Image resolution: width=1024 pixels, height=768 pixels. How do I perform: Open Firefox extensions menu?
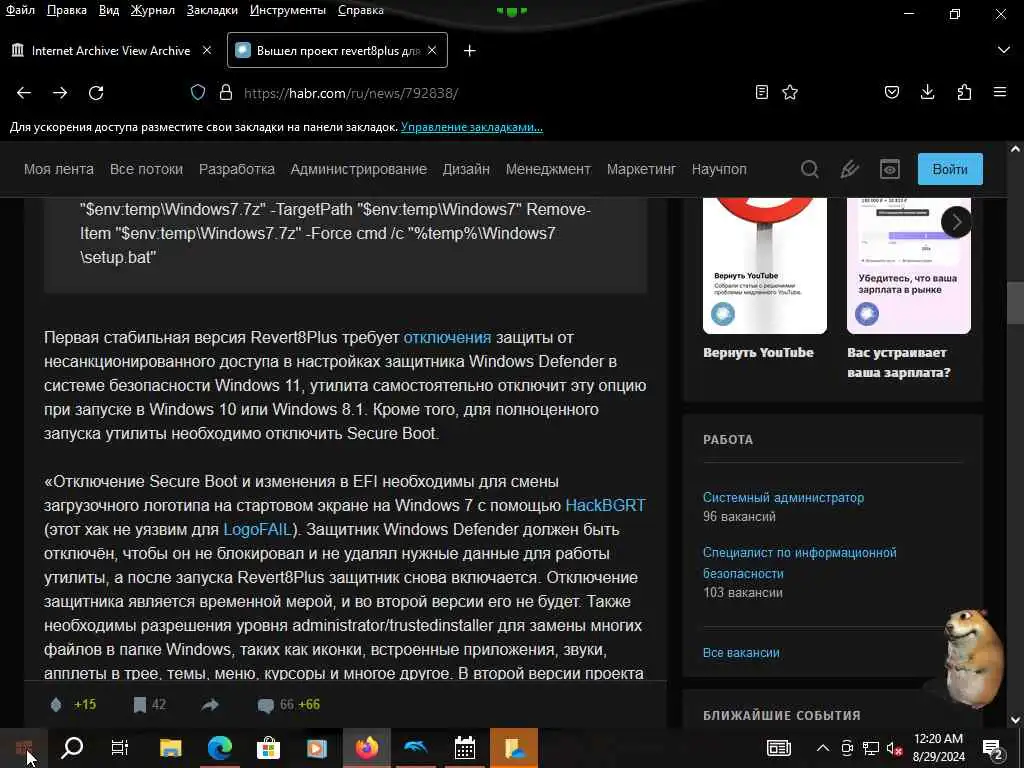click(x=964, y=92)
